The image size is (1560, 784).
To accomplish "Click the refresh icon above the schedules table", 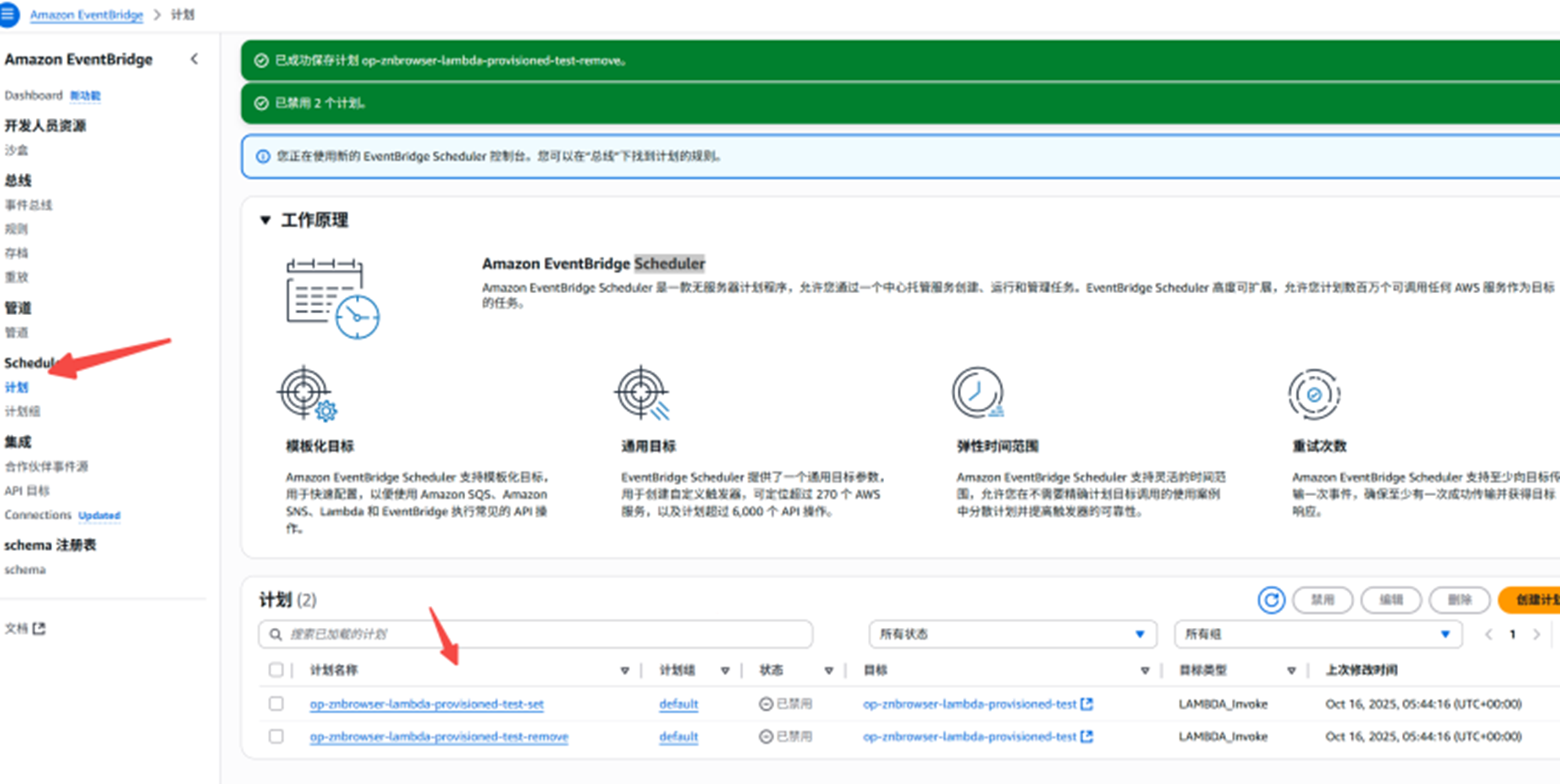I will pyautogui.click(x=1271, y=600).
